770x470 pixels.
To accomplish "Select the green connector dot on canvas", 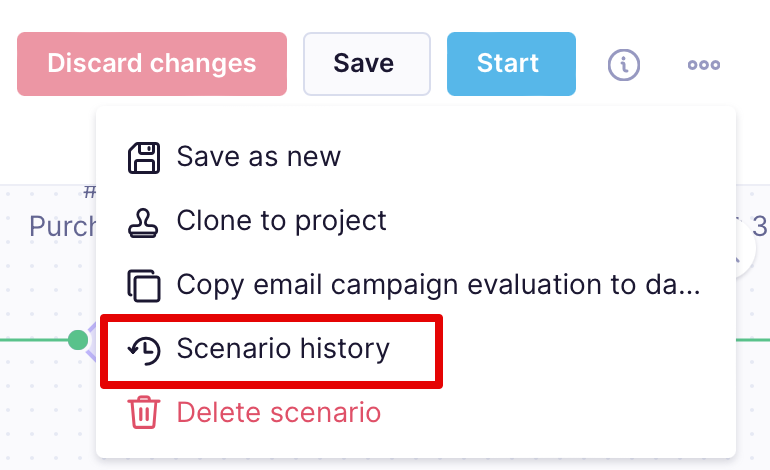I will pyautogui.click(x=78, y=340).
